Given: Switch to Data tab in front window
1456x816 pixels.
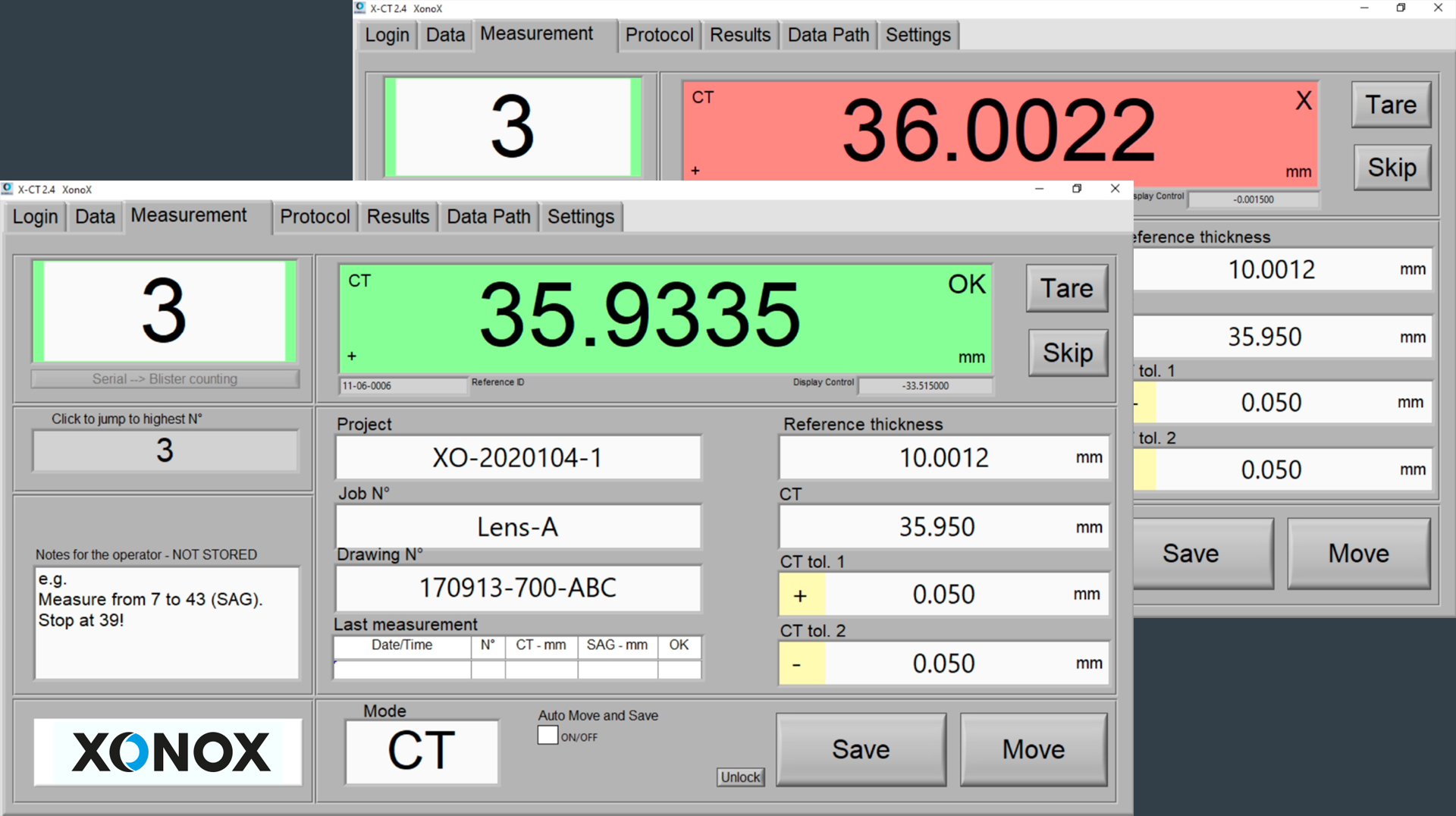Looking at the screenshot, I should [x=95, y=217].
